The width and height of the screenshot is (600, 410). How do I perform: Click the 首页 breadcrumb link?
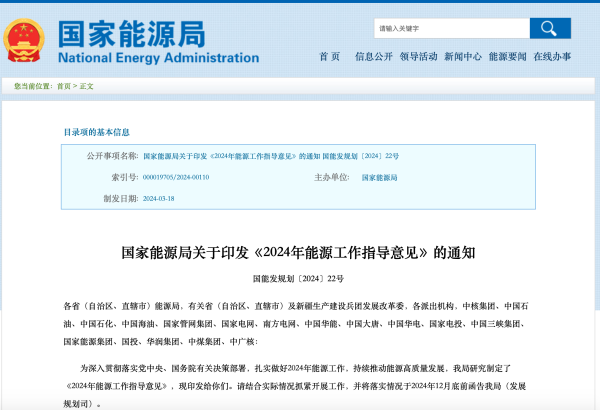pyautogui.click(x=63, y=87)
